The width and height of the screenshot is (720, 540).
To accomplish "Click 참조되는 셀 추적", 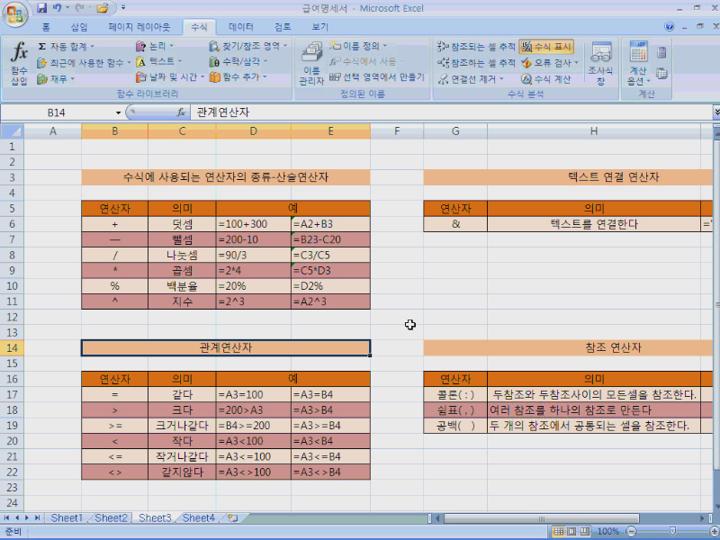I will [476, 46].
